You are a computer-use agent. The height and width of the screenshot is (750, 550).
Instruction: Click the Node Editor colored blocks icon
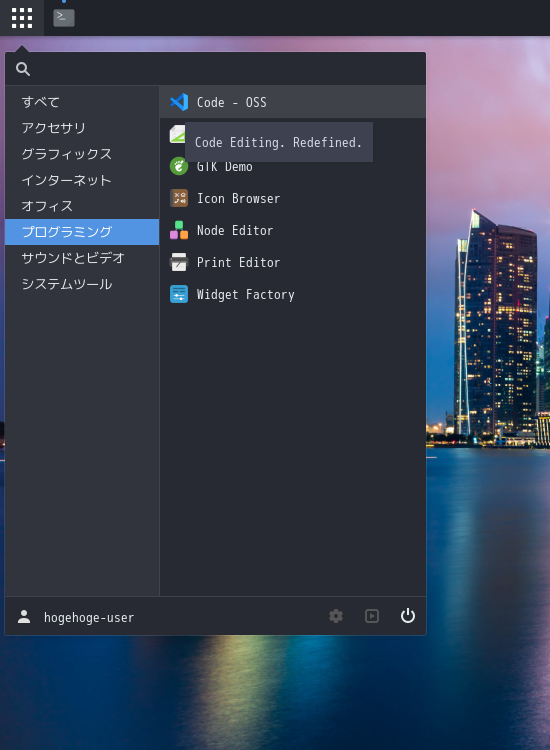[179, 230]
